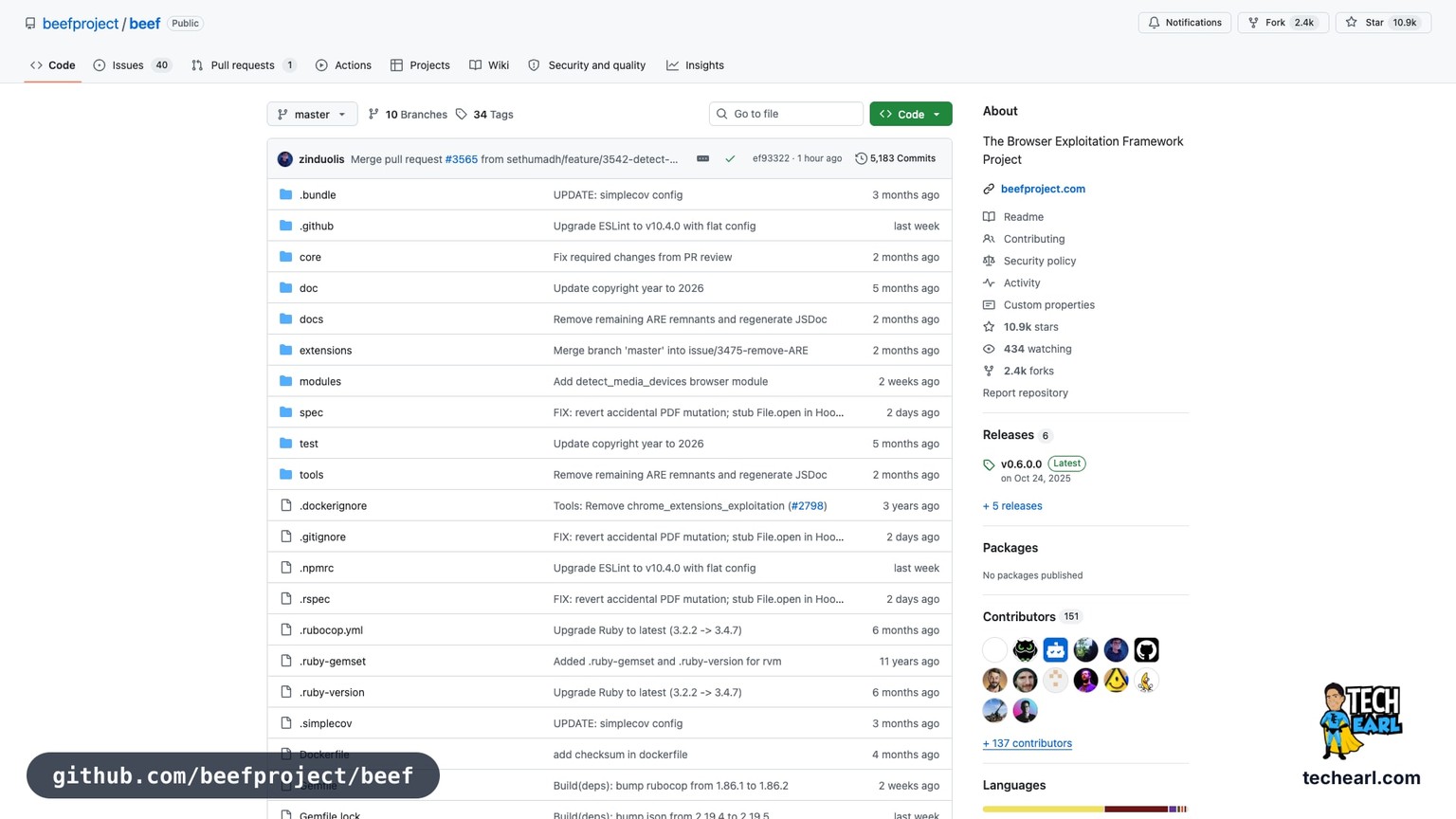Open the beefproject.com website link
The image size is (1456, 819).
click(x=1043, y=189)
